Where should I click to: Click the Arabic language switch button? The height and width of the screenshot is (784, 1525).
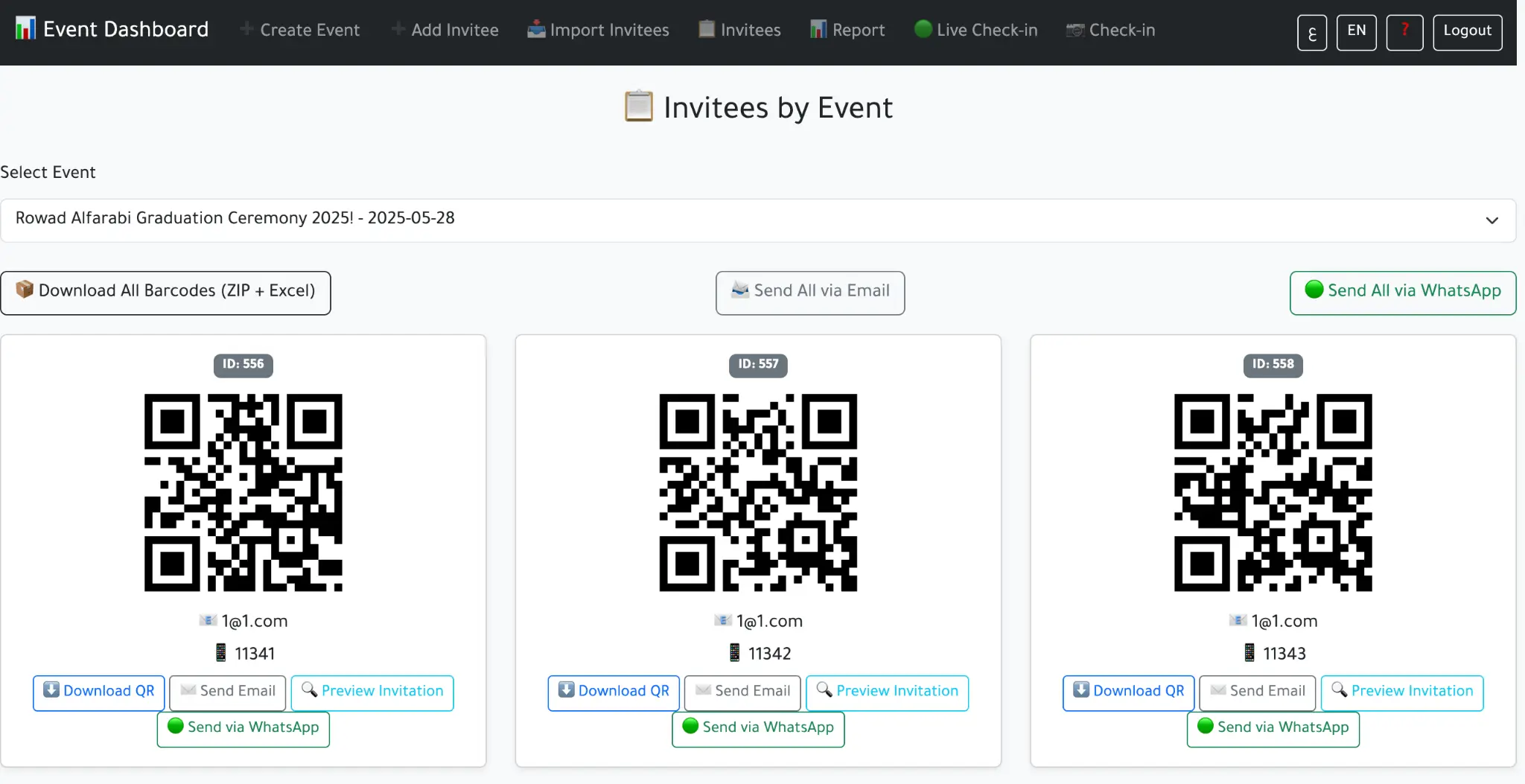coord(1311,33)
